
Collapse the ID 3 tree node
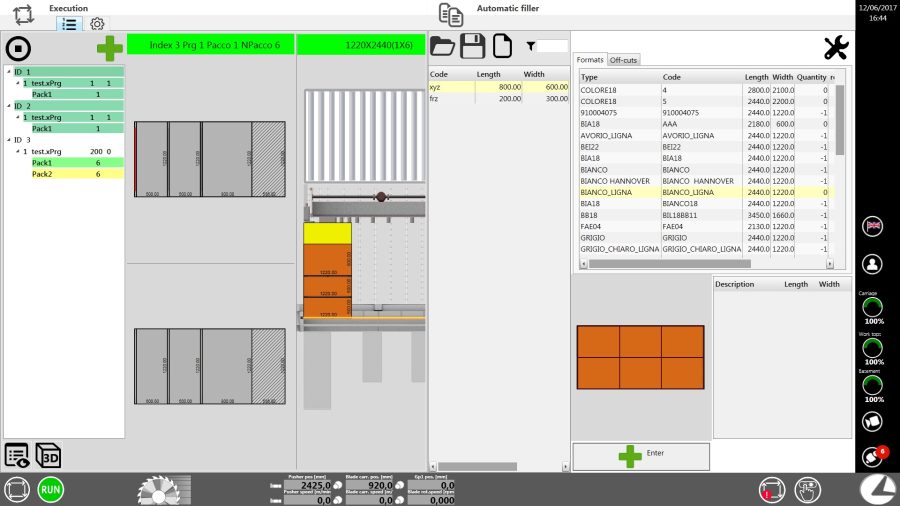point(9,140)
